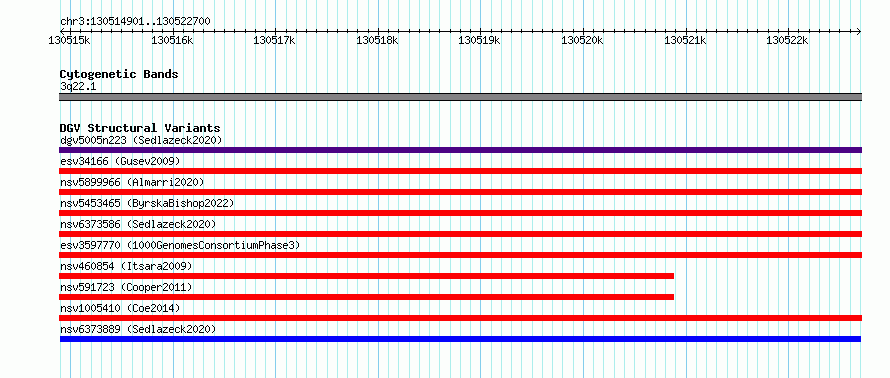Click the 130520k ruler tick label

582,40
